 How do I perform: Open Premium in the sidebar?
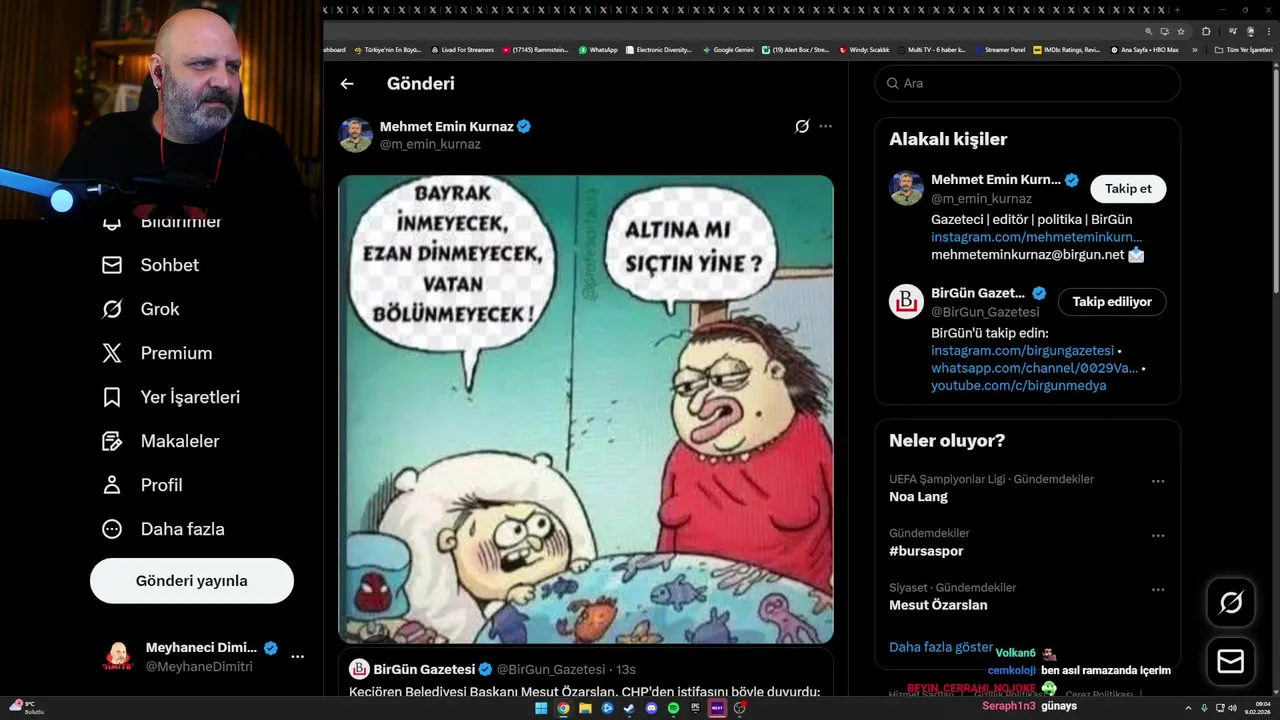(157, 353)
